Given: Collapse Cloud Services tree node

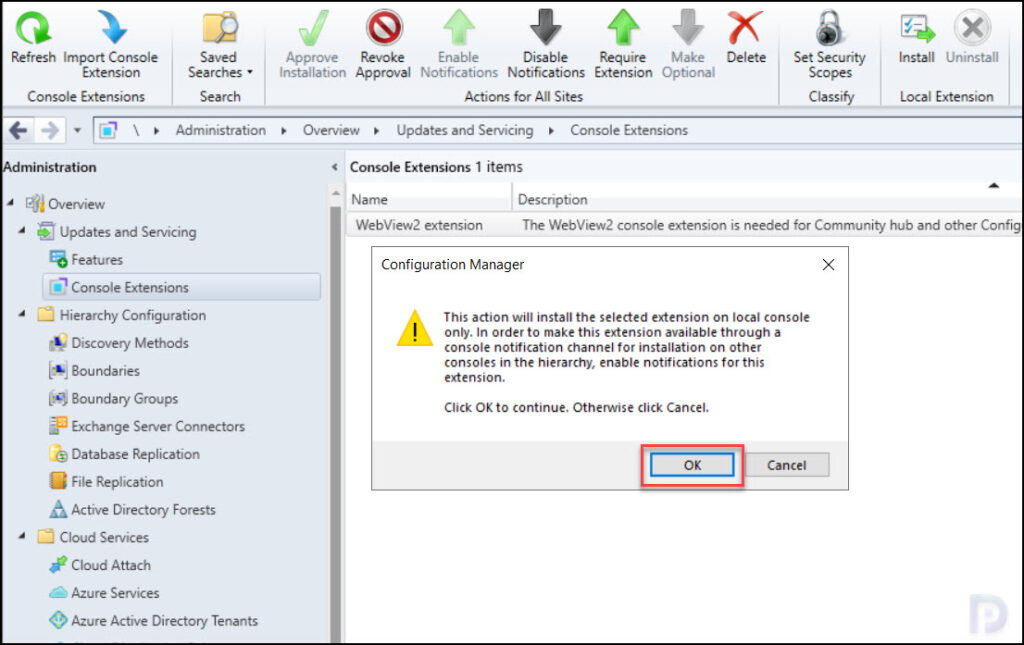Looking at the screenshot, I should coord(22,536).
